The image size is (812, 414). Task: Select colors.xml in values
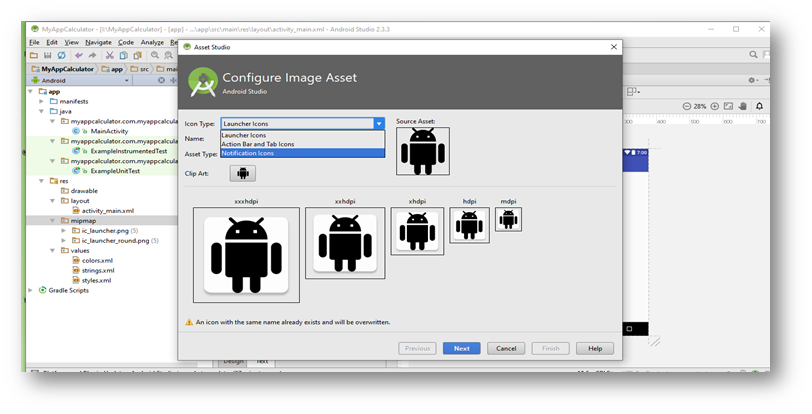[97, 261]
